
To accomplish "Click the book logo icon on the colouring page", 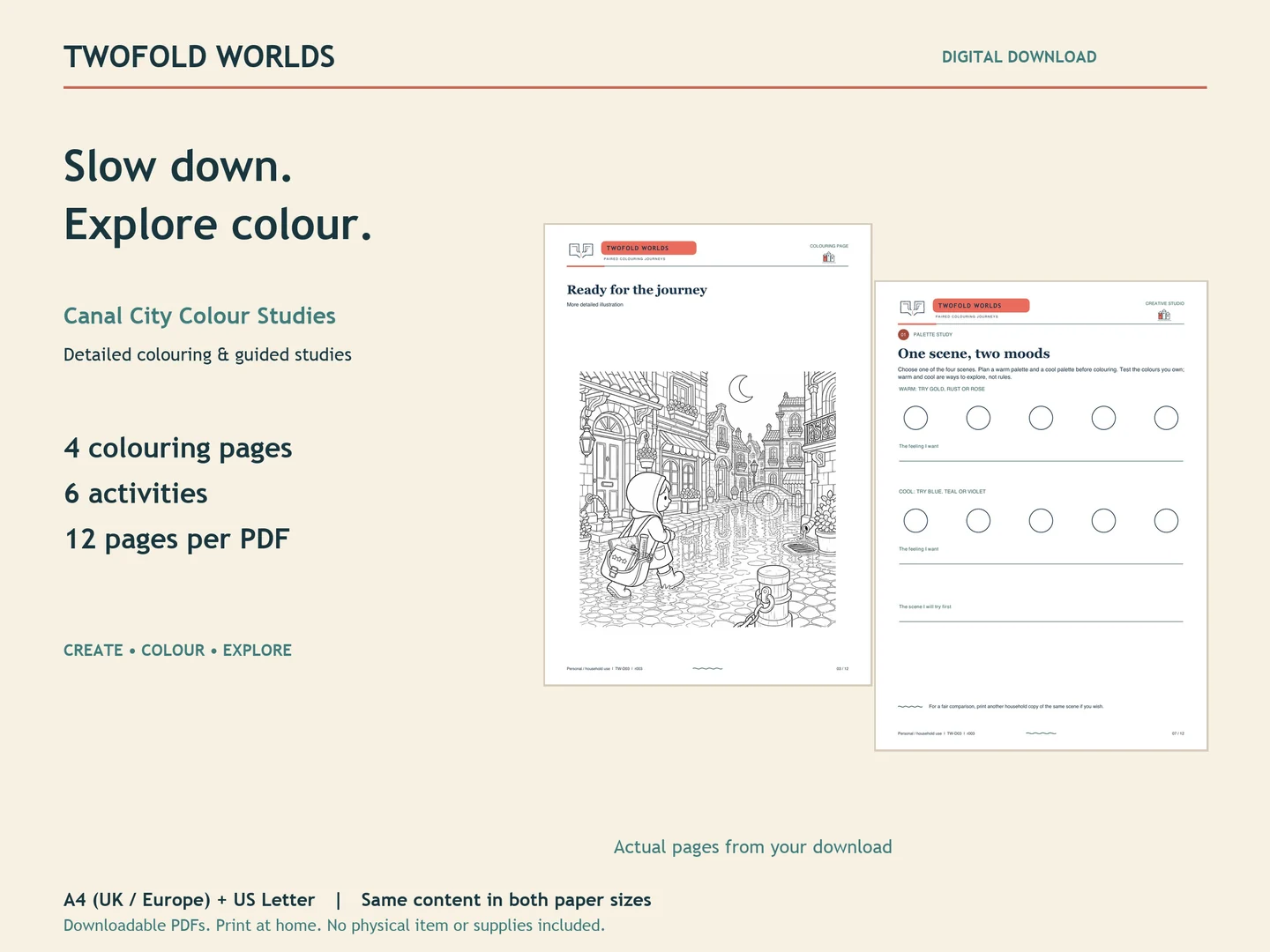I will pyautogui.click(x=580, y=250).
